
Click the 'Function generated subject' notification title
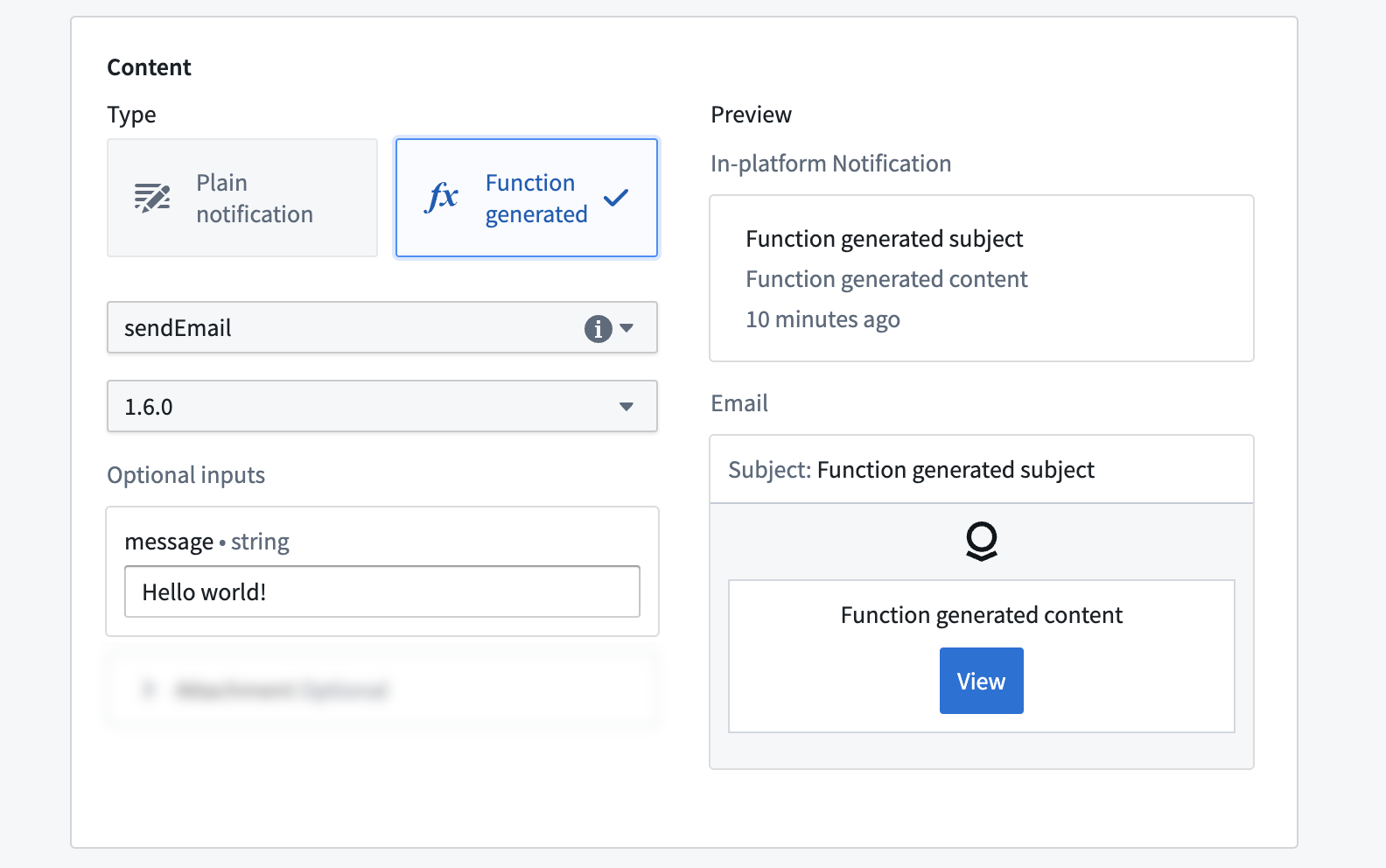tap(885, 239)
